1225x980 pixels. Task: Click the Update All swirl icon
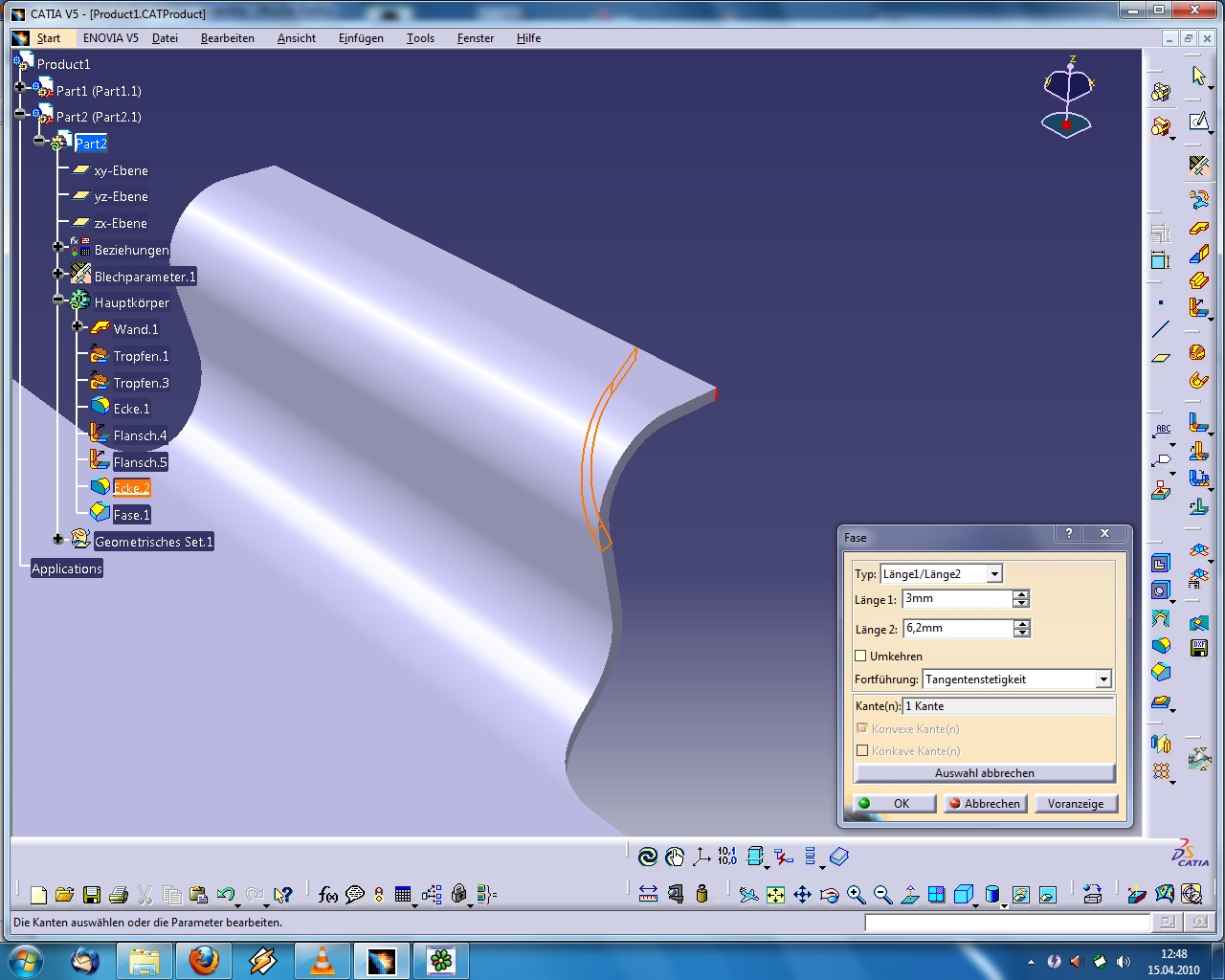tap(648, 857)
